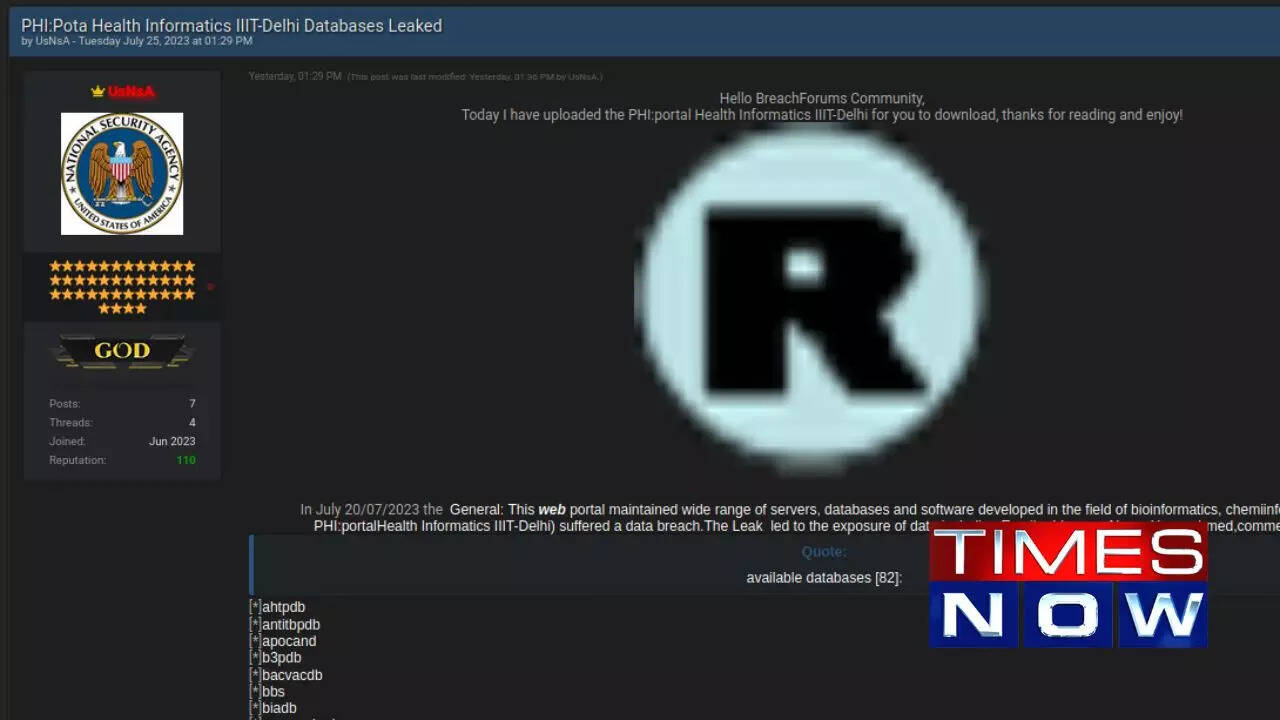Click the GOD rank badge
Screen dimensions: 1280x720
coord(122,351)
